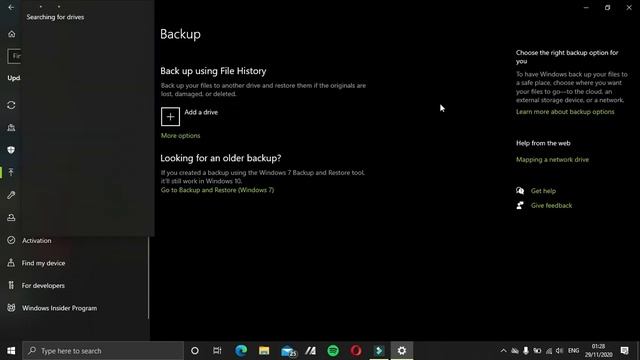The image size is (640, 360).
Task: Open the Delivery Optimization sidebar icon
Action: tap(11, 128)
